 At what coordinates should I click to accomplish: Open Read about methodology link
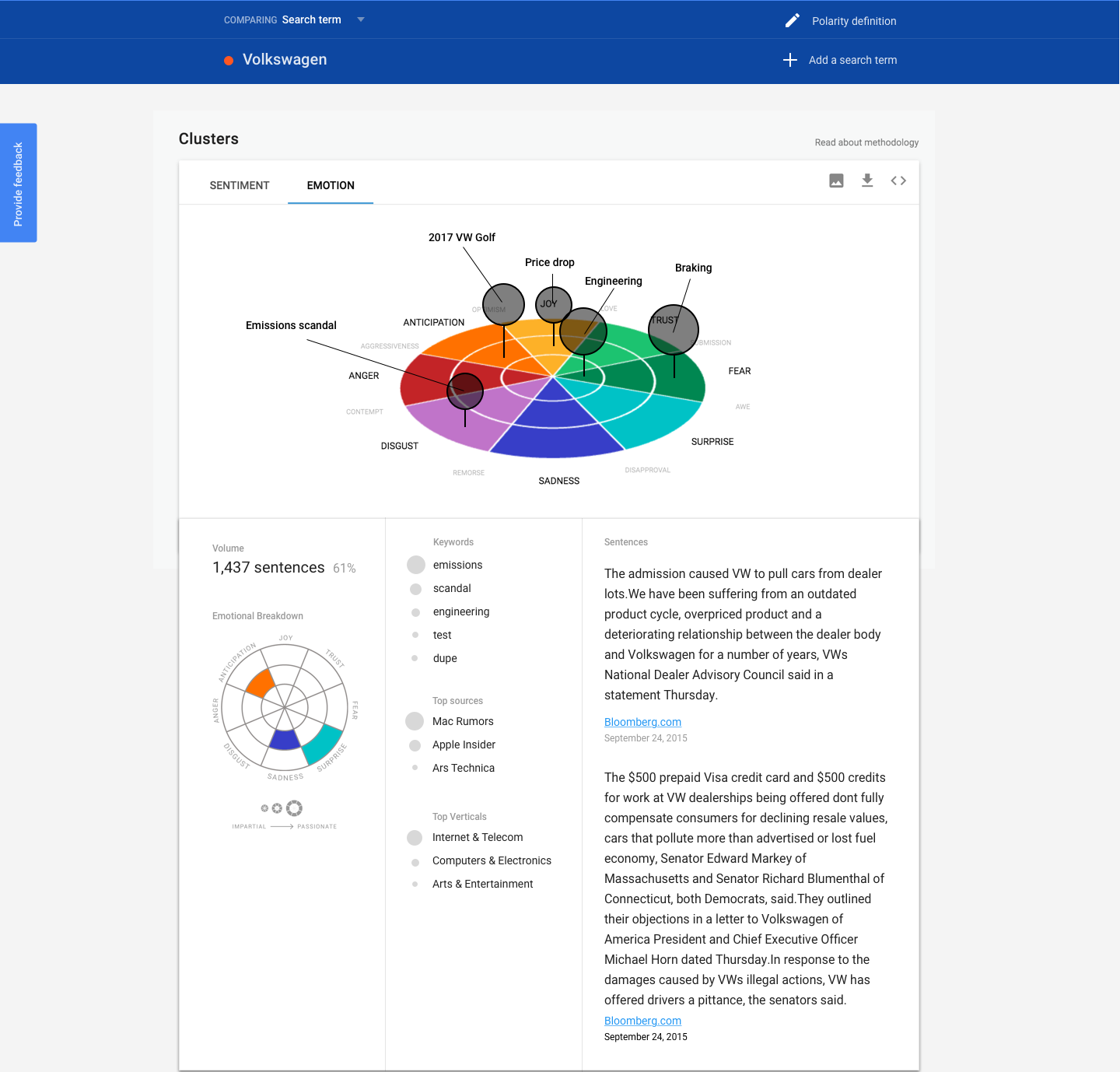tap(866, 142)
